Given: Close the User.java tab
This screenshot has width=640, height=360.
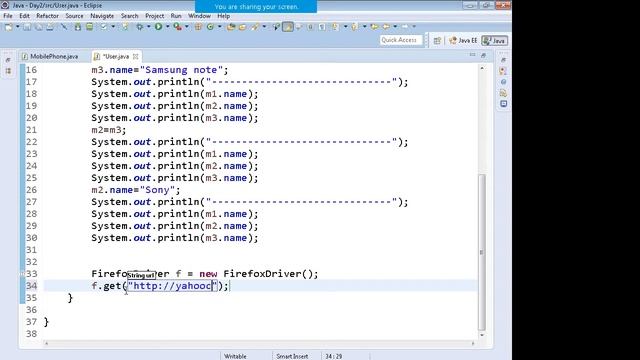Looking at the screenshot, I should [x=136, y=56].
